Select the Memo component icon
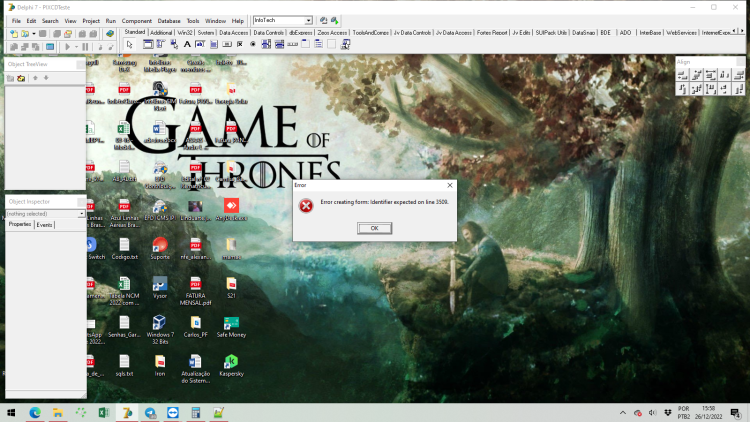Image resolution: width=750 pixels, height=422 pixels. click(213, 44)
